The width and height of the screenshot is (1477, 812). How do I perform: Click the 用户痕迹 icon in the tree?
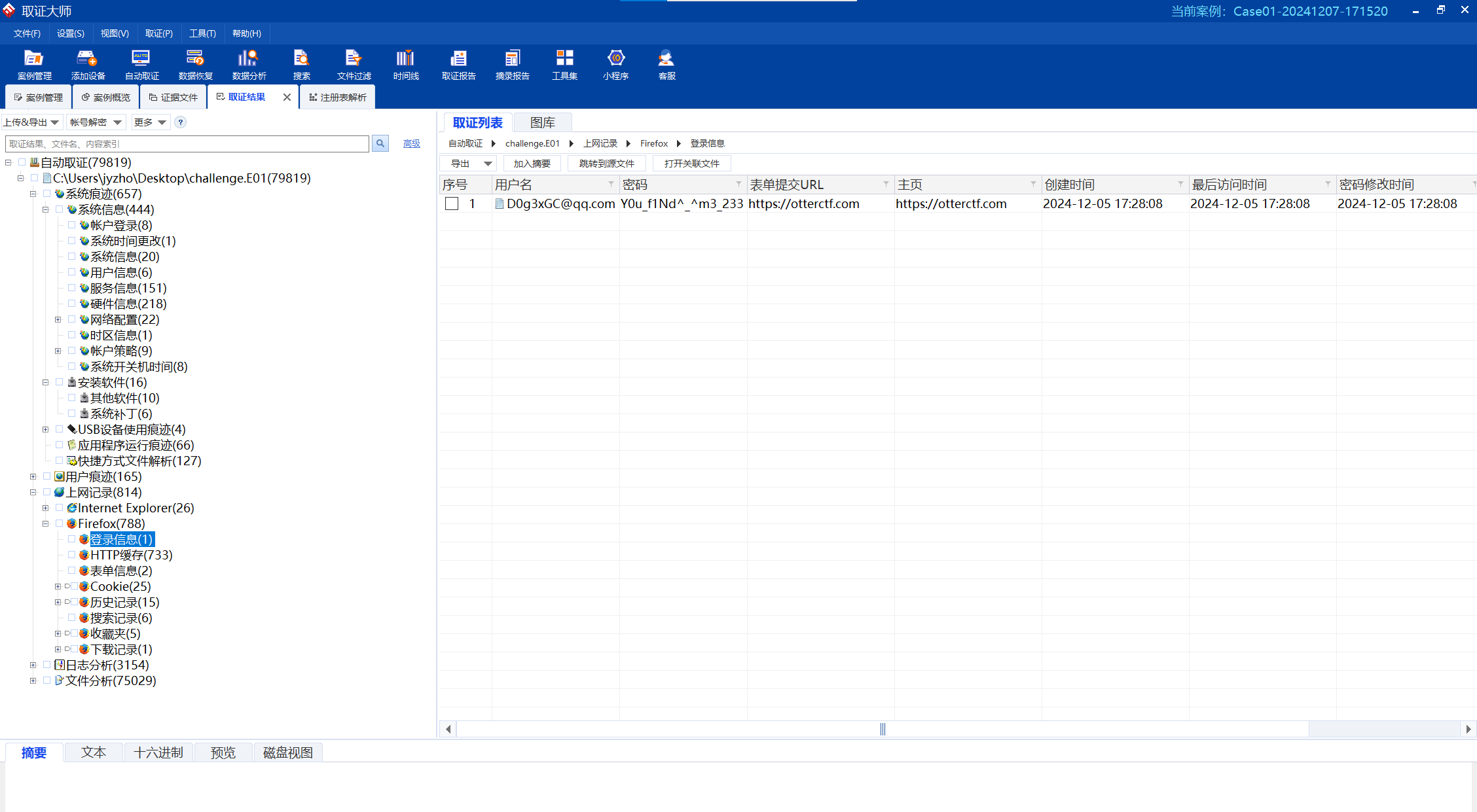(60, 476)
